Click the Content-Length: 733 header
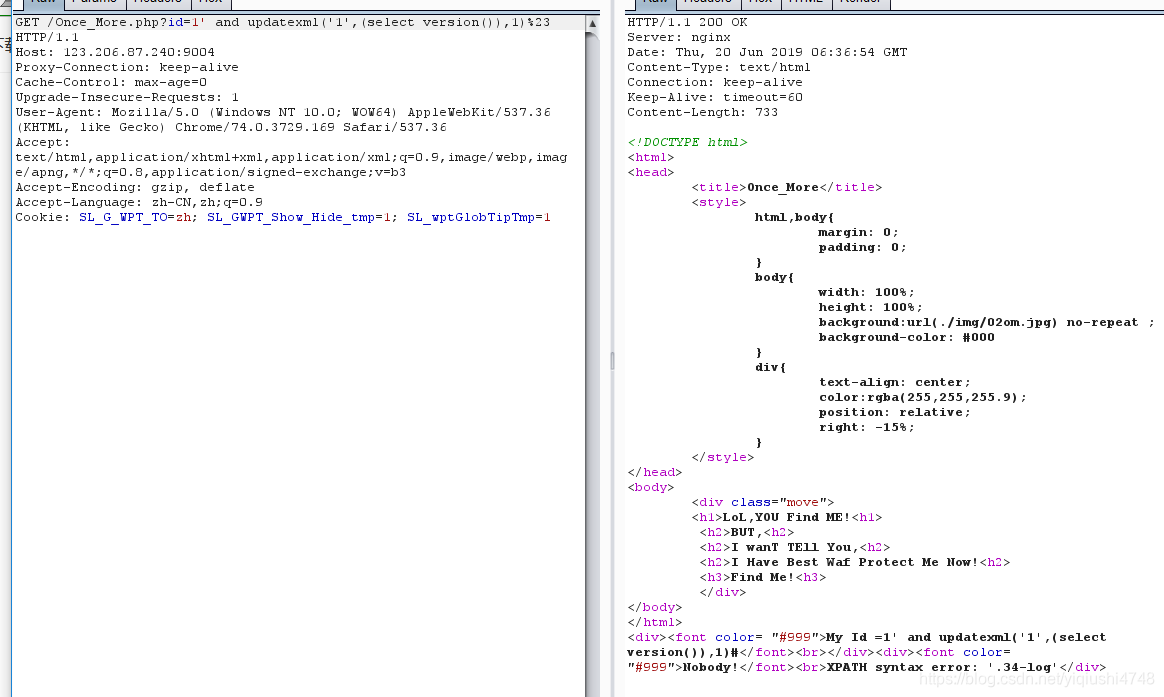This screenshot has height=697, width=1164. coord(702,112)
